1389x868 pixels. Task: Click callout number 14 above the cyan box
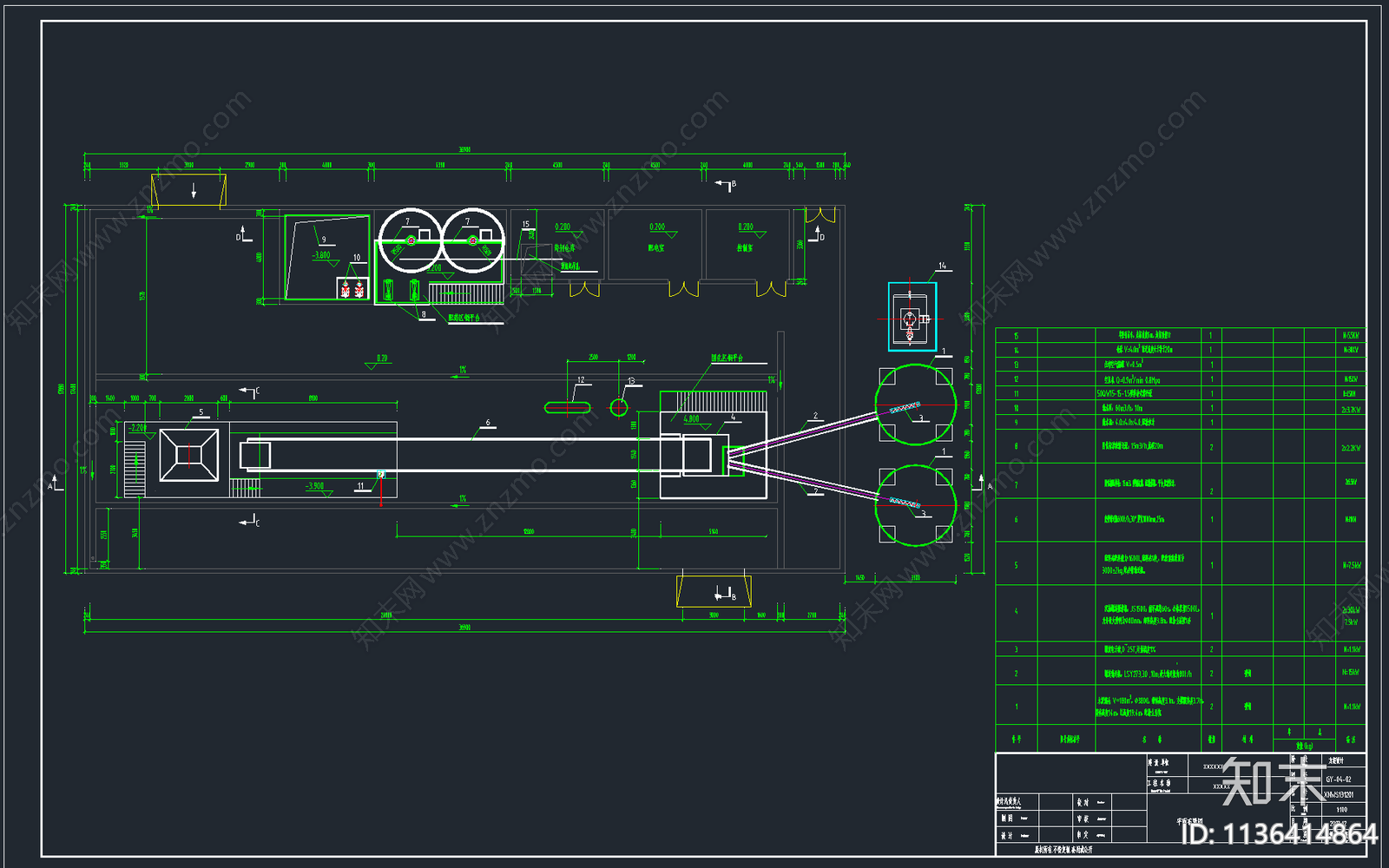tap(942, 266)
